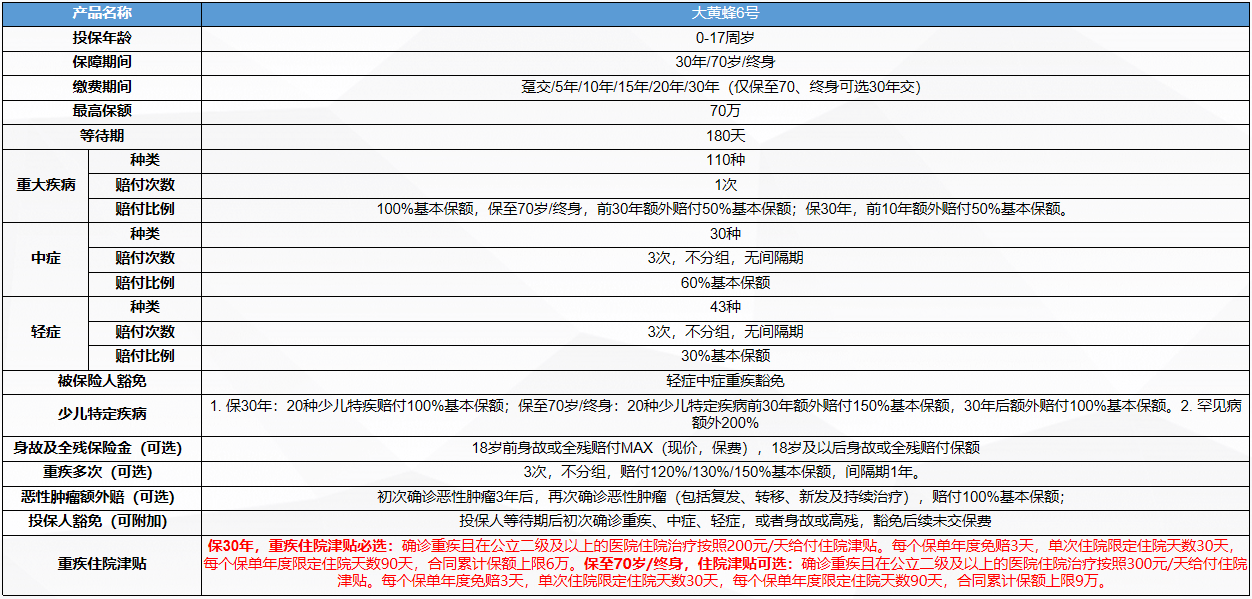1252x599 pixels.
Task: Select the 大黄蜂6号 product title cell
Action: [x=725, y=13]
